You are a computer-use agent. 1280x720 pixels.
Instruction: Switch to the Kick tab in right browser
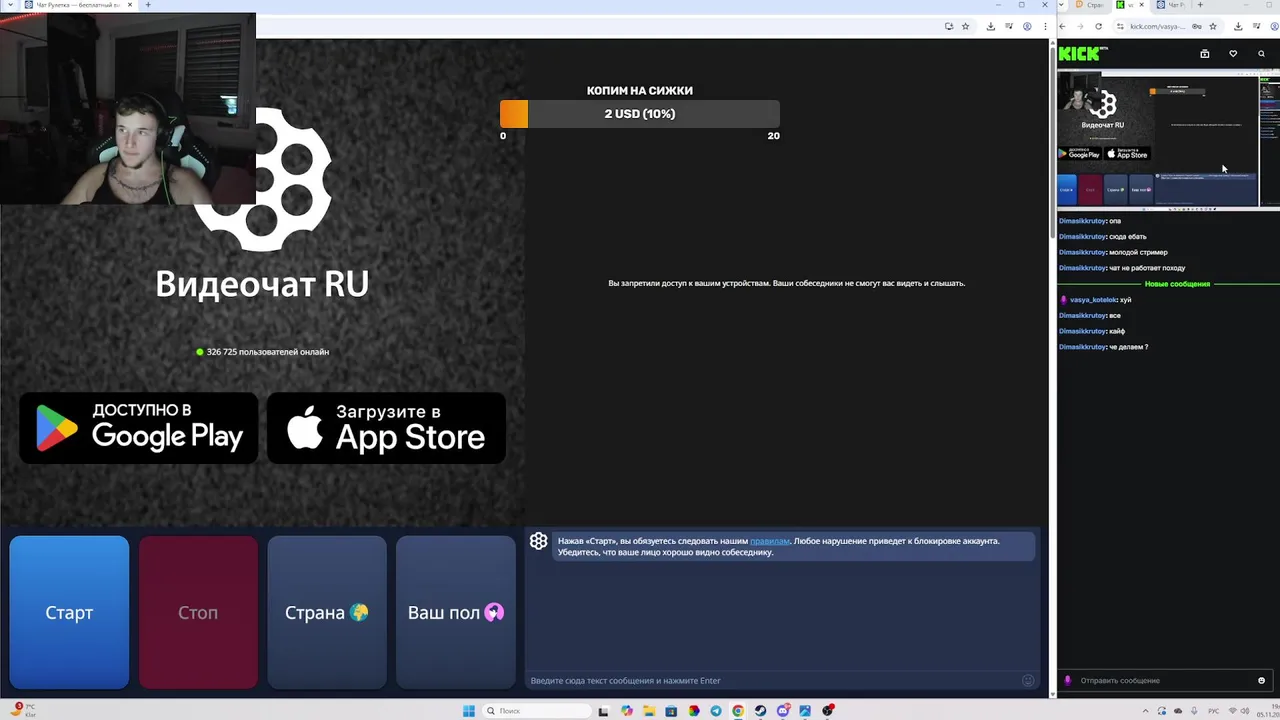tap(1129, 5)
